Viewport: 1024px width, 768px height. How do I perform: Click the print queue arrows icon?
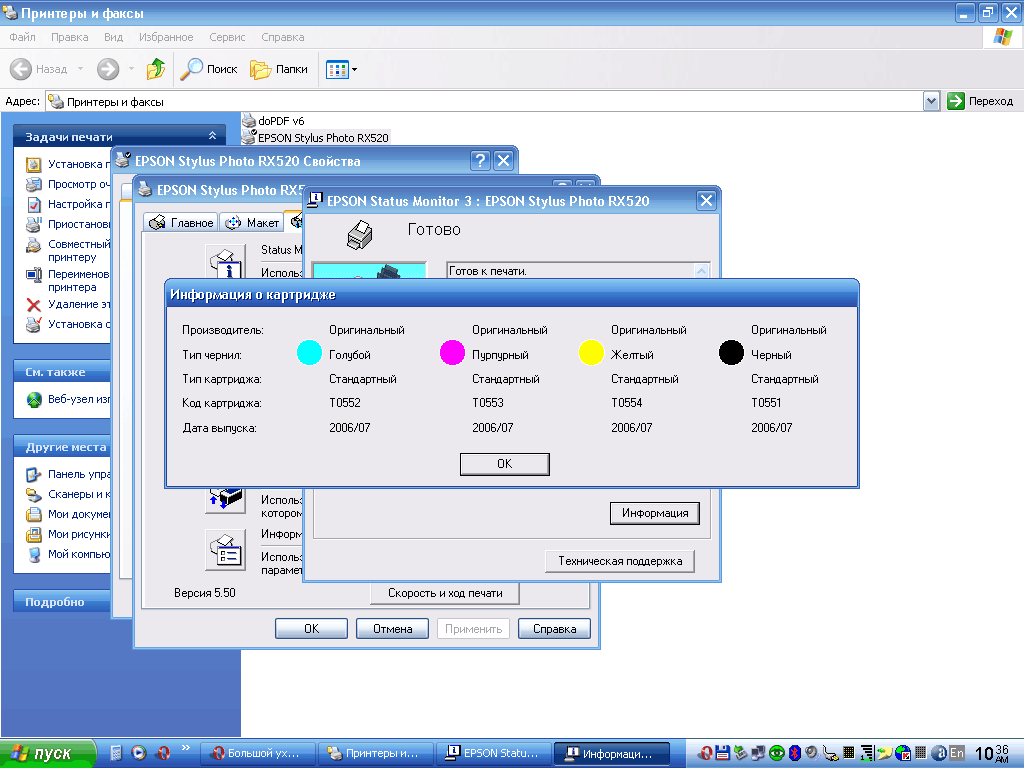coord(225,500)
